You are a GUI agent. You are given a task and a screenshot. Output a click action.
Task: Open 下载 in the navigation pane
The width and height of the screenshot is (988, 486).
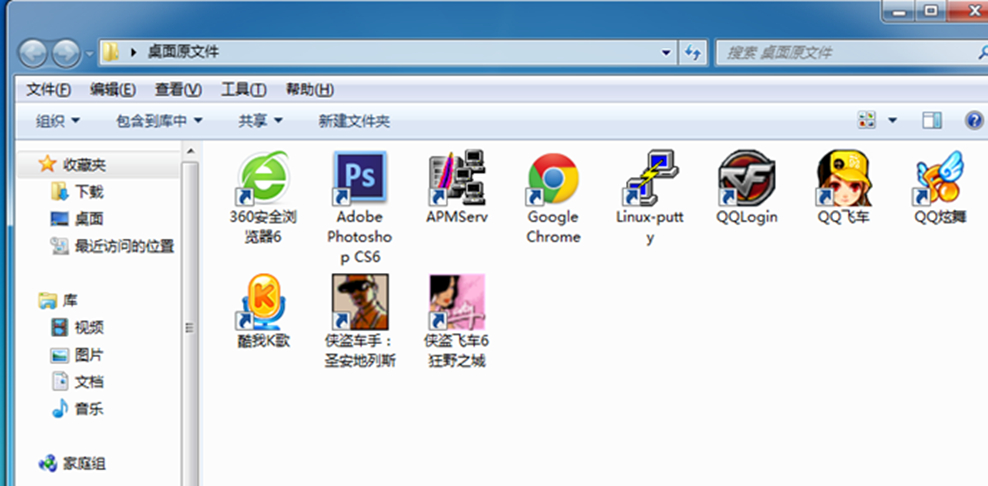89,192
